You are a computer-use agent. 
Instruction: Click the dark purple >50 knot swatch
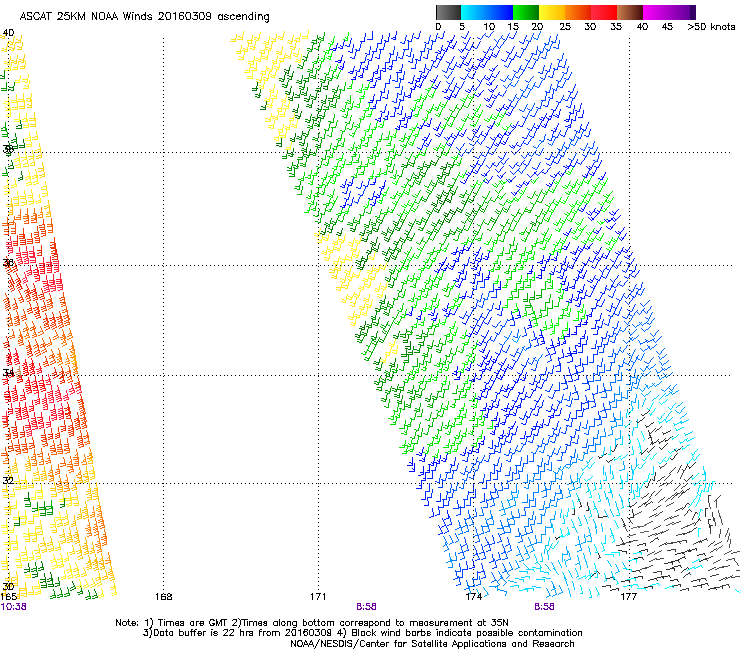[693, 12]
